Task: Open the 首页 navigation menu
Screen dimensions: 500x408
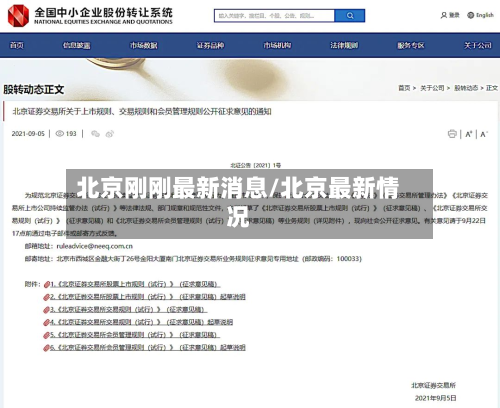Action: tap(17, 45)
